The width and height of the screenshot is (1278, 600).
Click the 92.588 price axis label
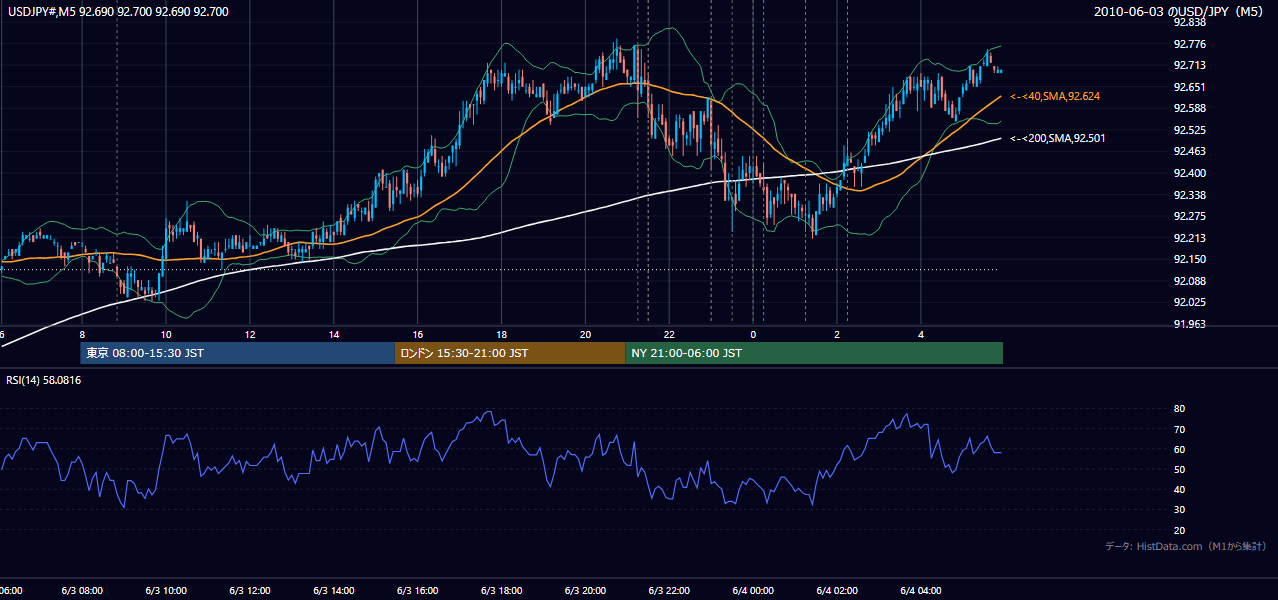[x=1190, y=108]
